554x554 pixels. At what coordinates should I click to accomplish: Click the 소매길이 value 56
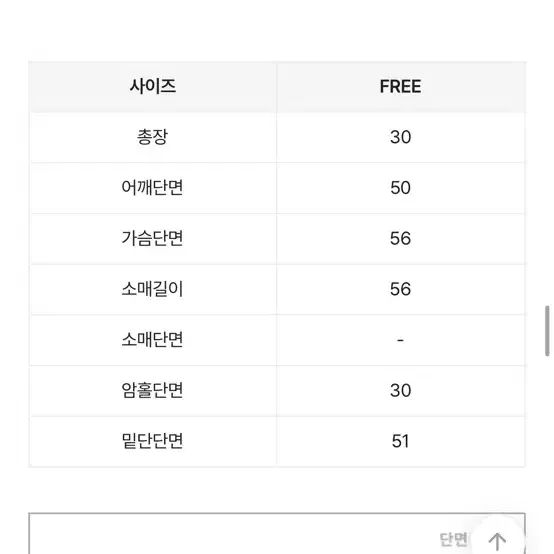401,289
